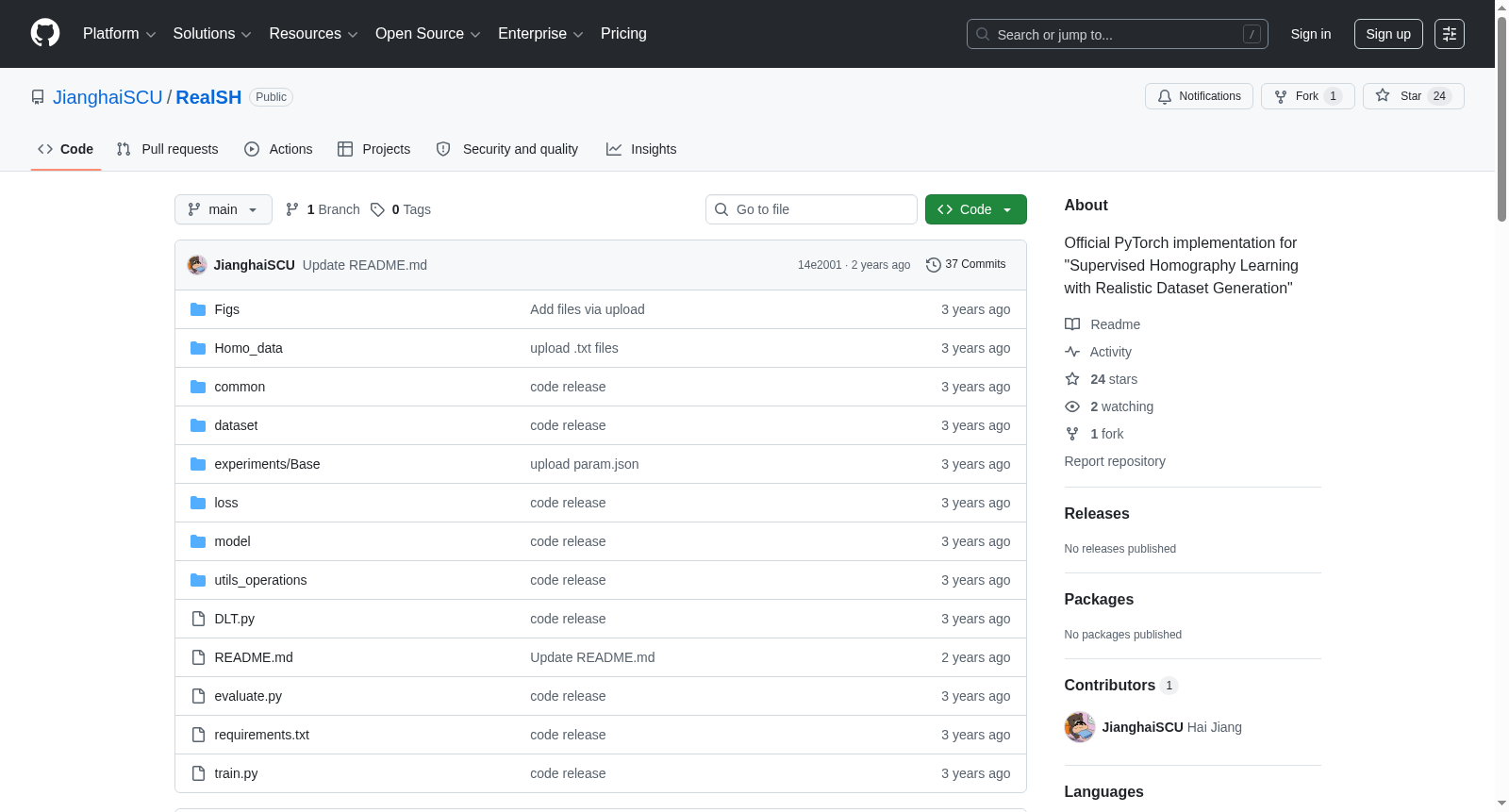Click the common folder icon

198,387
